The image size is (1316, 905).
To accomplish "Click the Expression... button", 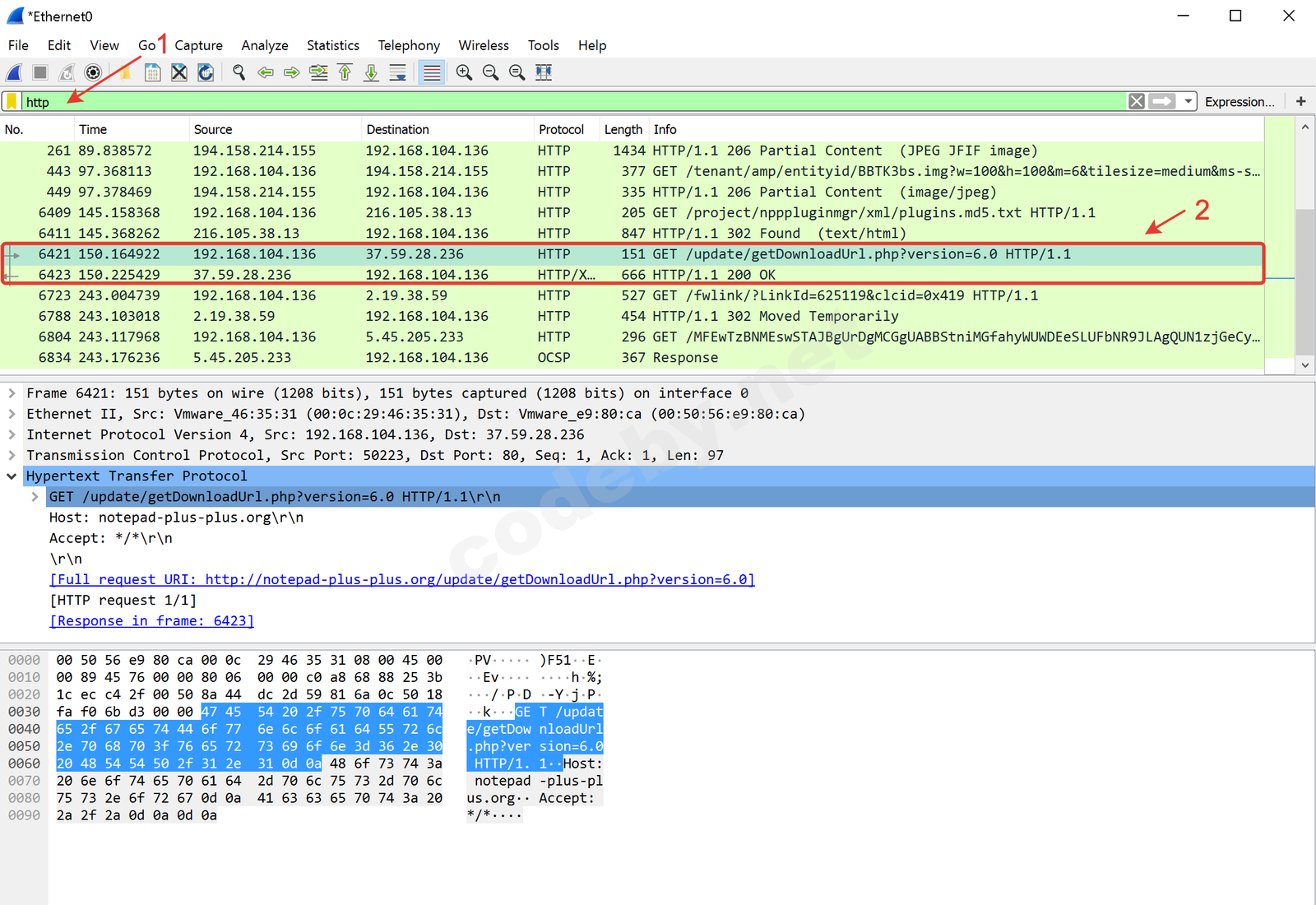I will (x=1239, y=101).
